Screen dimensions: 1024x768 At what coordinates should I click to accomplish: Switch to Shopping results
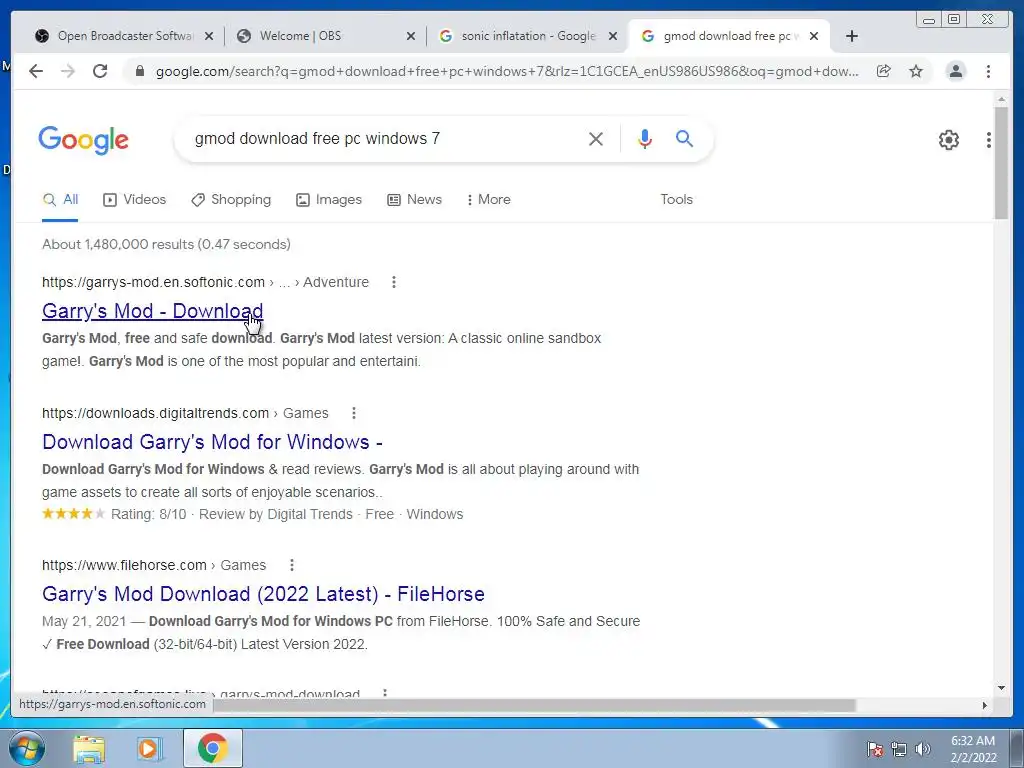point(231,200)
